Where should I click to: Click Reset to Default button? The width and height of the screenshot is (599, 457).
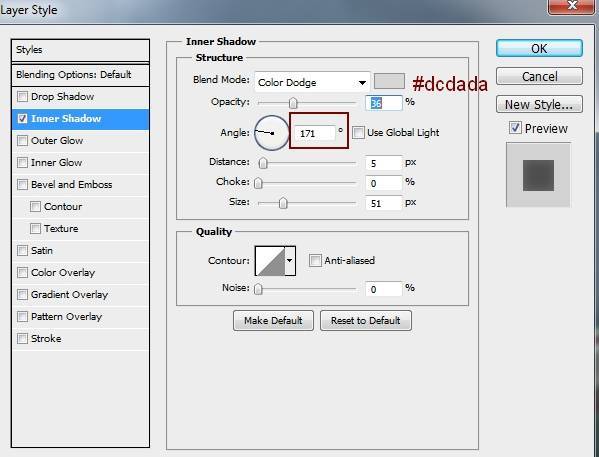click(x=366, y=320)
